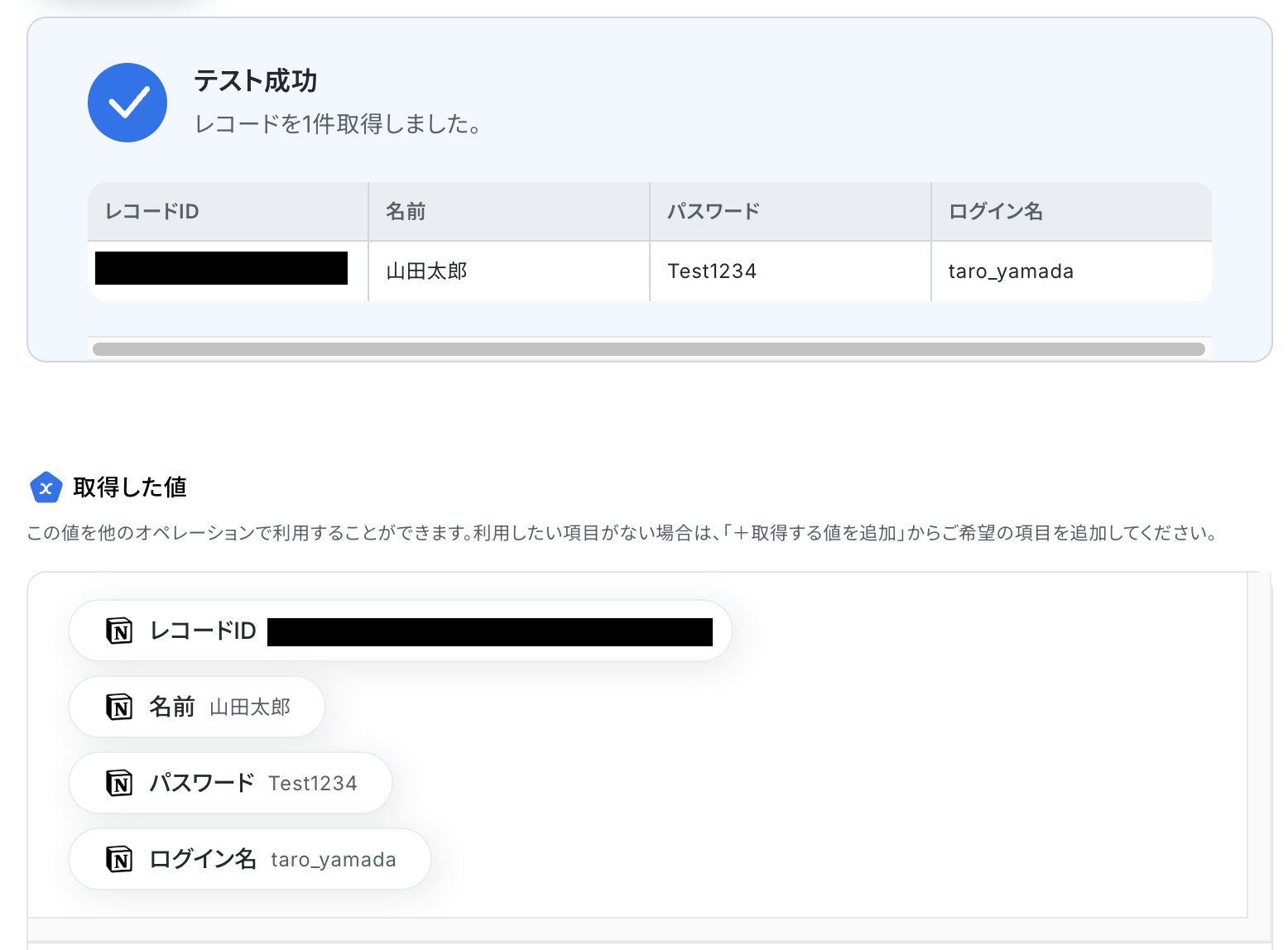Click the blue pentagon icon beside 取得した値
The image size is (1288, 950).
click(46, 487)
